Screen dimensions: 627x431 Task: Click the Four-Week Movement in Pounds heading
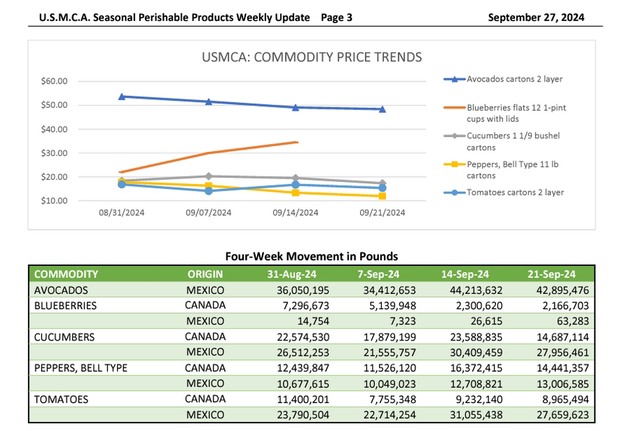point(313,255)
